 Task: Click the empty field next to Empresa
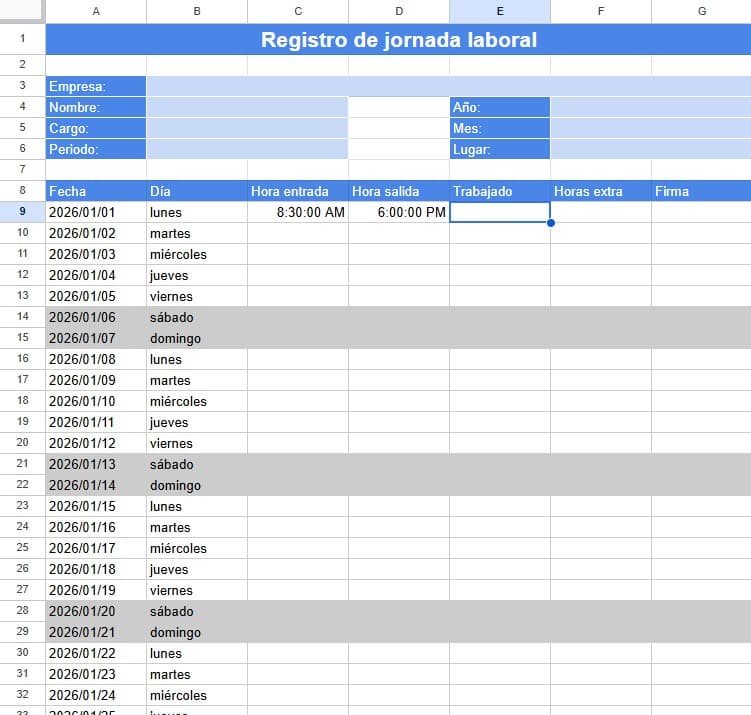pyautogui.click(x=449, y=86)
